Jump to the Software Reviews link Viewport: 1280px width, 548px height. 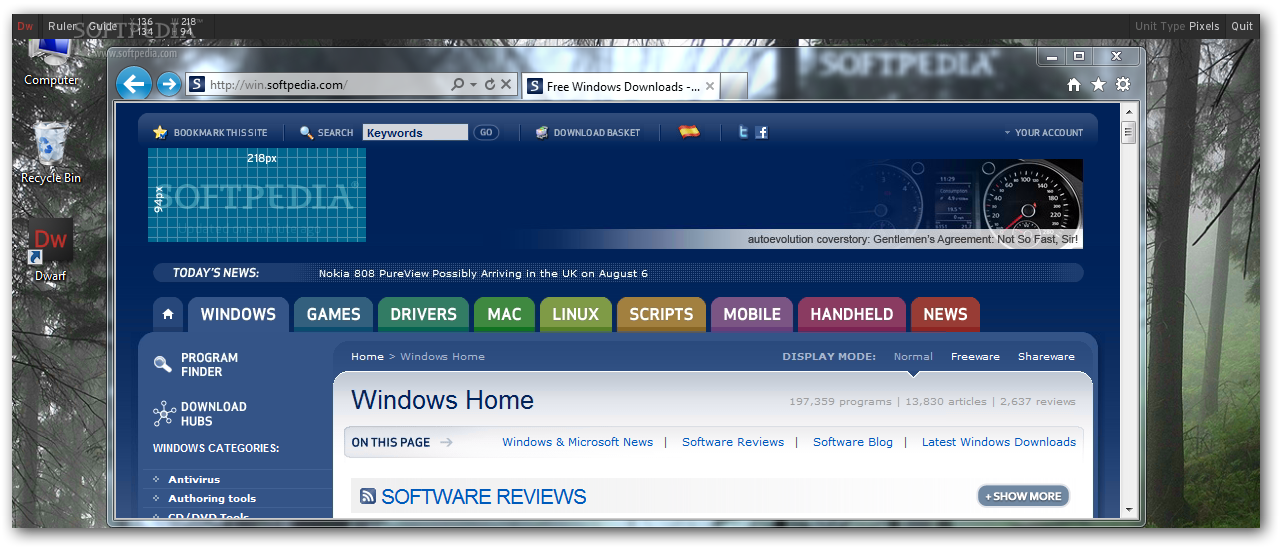tap(733, 442)
